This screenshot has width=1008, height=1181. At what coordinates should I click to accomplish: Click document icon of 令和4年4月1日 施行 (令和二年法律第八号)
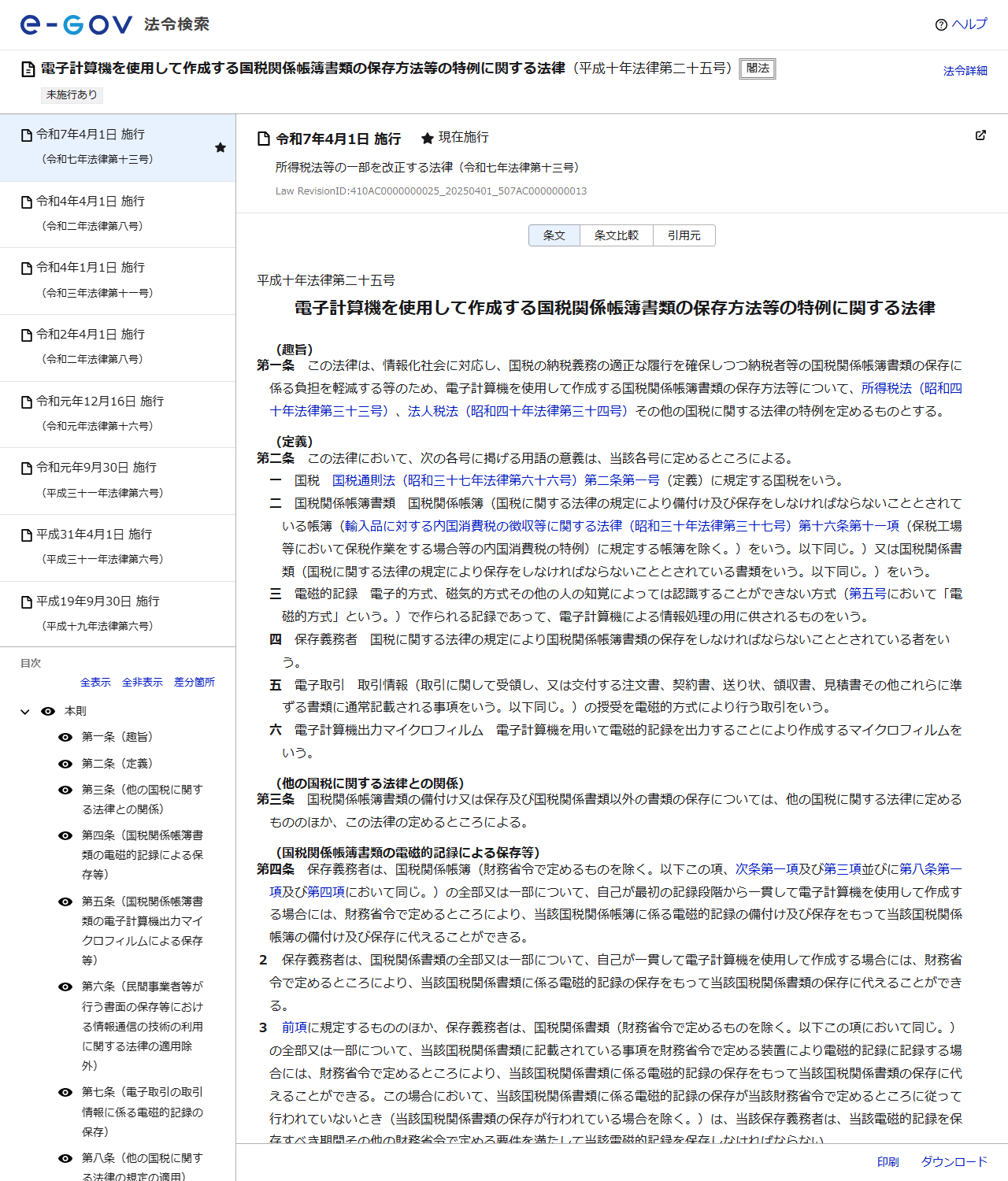[27, 202]
